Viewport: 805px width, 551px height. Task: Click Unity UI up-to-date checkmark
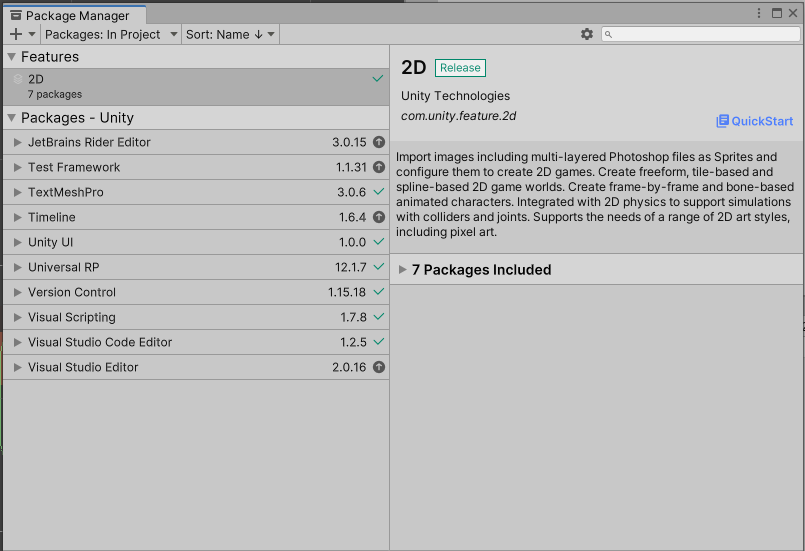click(379, 241)
